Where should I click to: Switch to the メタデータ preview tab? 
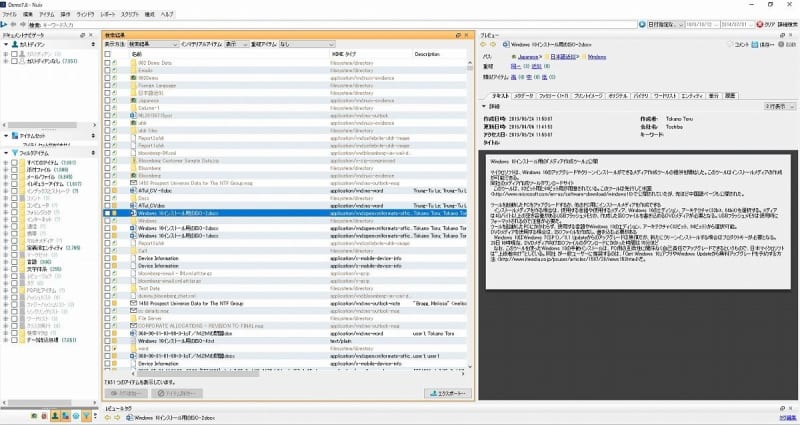tap(523, 96)
